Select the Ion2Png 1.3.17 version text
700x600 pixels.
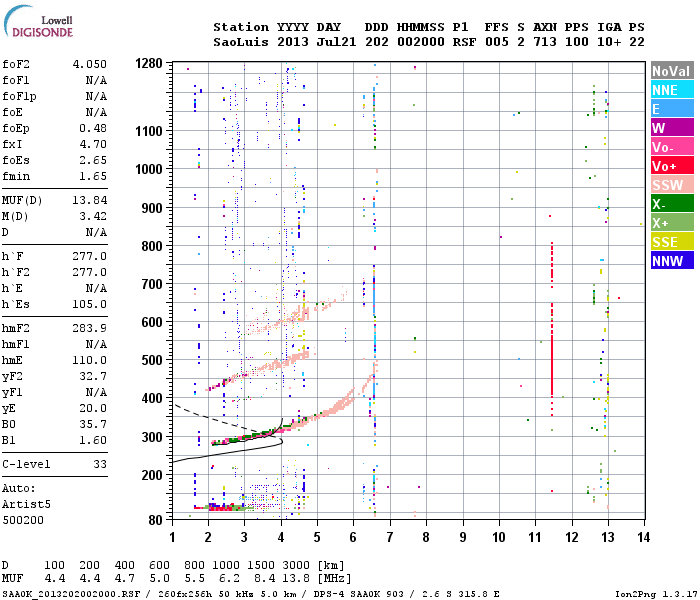pos(656,594)
